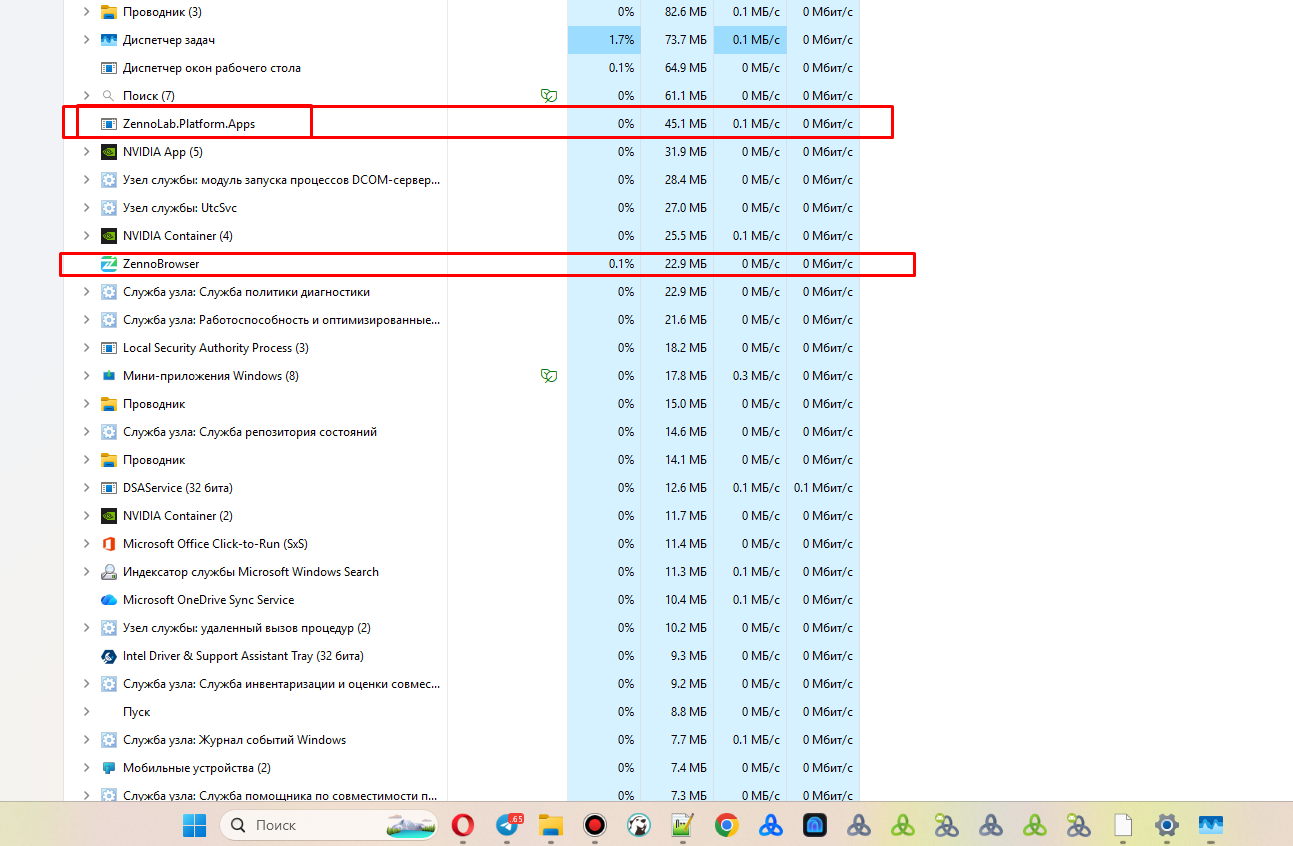Select Служба узла: Служба репозитория состояний row
This screenshot has width=1293, height=846.
click(x=461, y=432)
